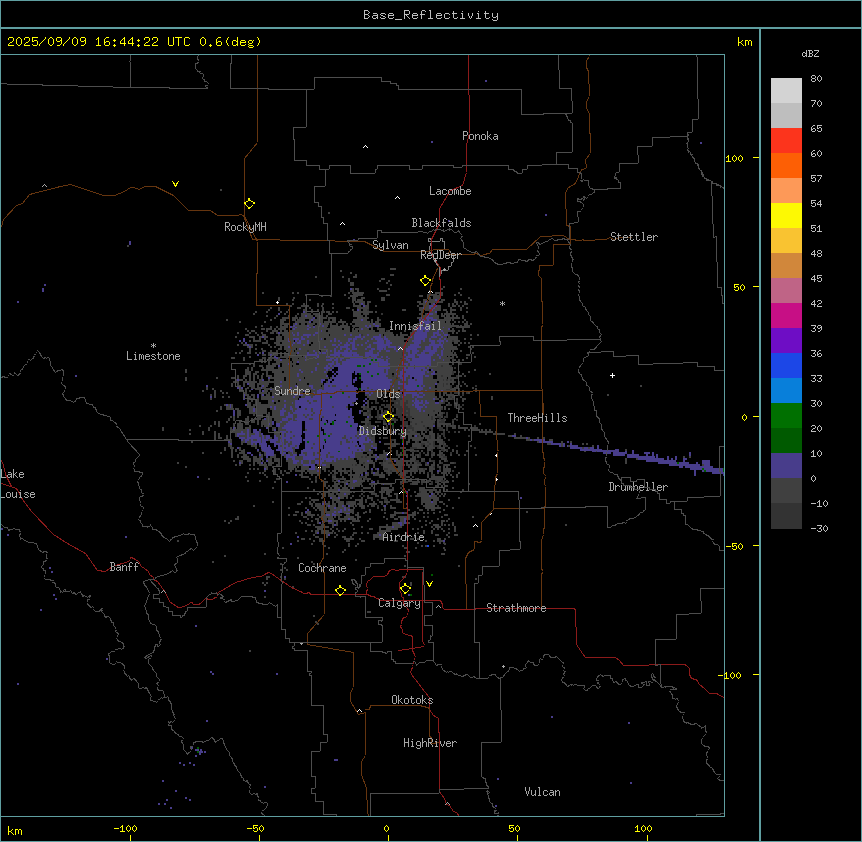This screenshot has height=842, width=862.
Task: Click the yellow marker above Calgary label
Action: pos(405,589)
